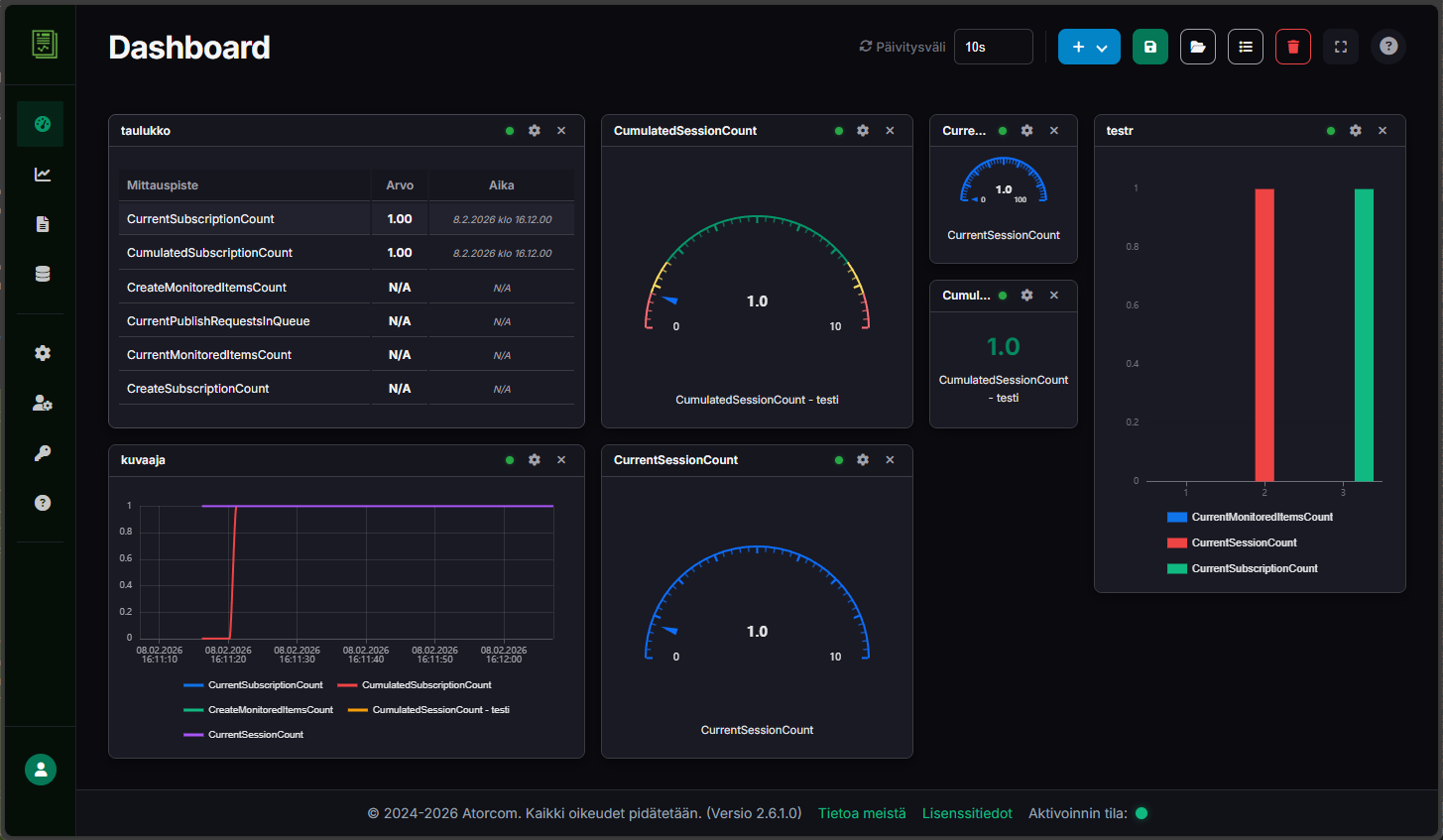The height and width of the screenshot is (840, 1443).
Task: Open a saved dashboard using the folder icon
Action: pos(1197,47)
